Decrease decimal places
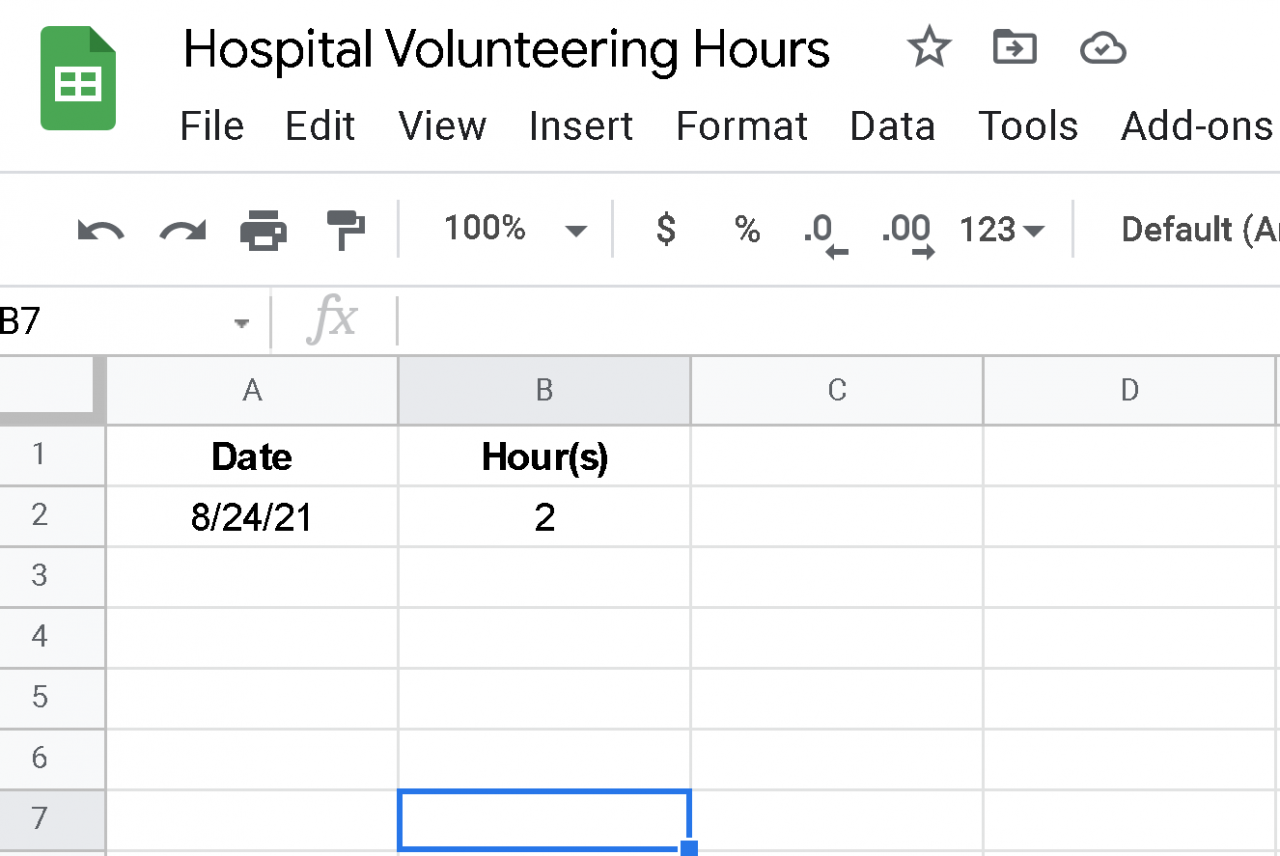Screen dimensions: 1280x856 pos(825,233)
